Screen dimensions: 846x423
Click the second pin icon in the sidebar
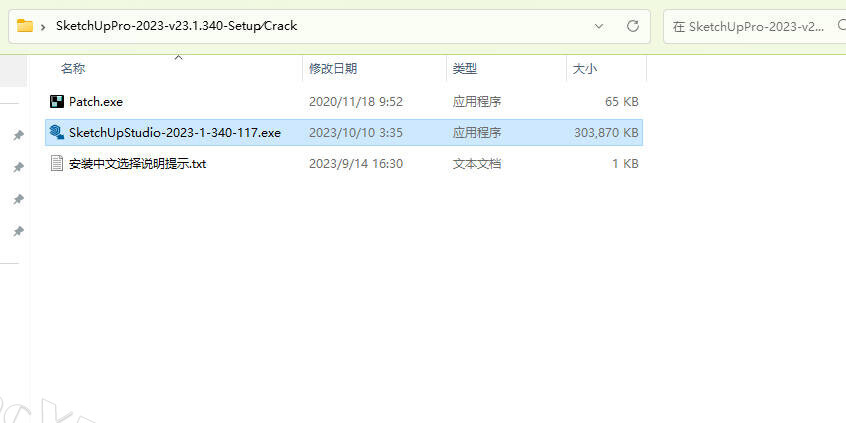pyautogui.click(x=18, y=167)
